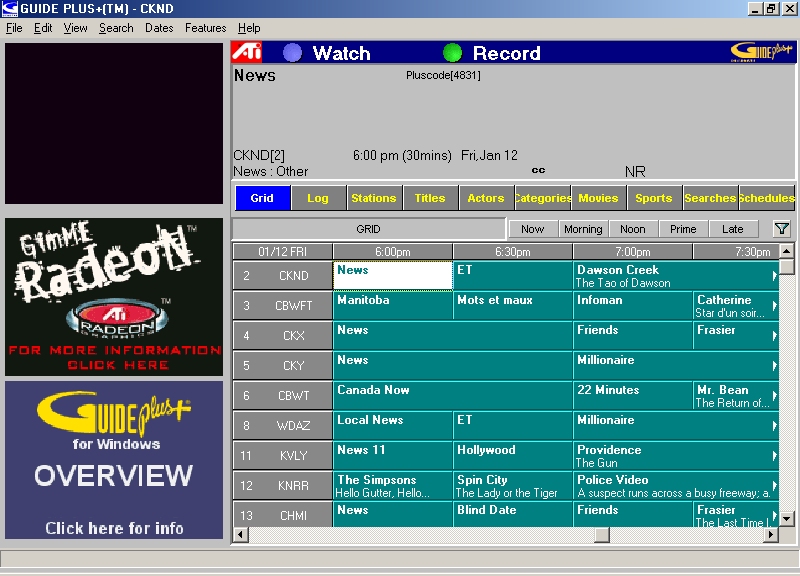Switch to the Titles tab
Screen dimensions: 800x576
(430, 198)
